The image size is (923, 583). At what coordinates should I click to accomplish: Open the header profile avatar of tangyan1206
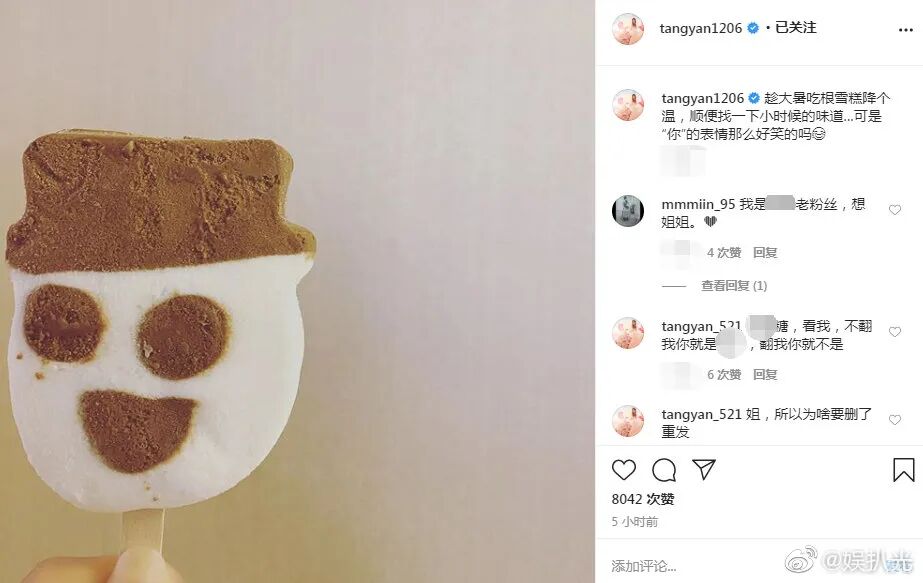[628, 29]
